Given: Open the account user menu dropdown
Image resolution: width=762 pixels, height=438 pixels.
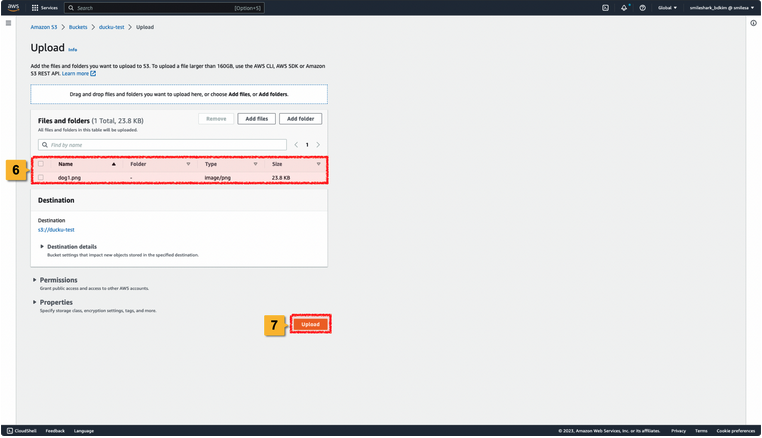Looking at the screenshot, I should pos(718,7).
